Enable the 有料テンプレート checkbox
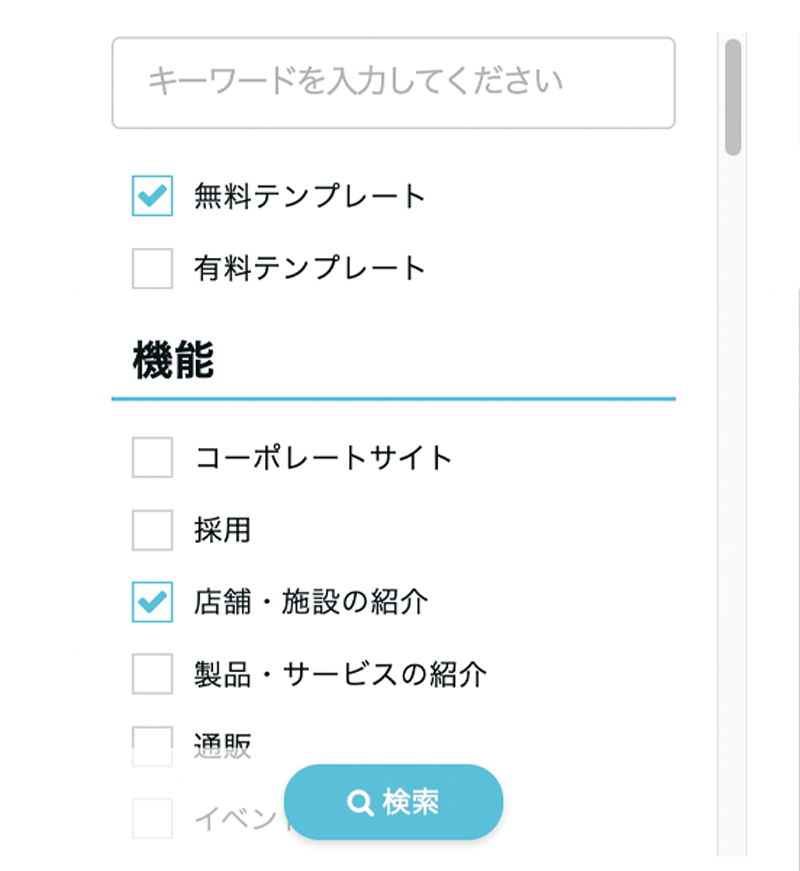This screenshot has width=800, height=871. 152,268
